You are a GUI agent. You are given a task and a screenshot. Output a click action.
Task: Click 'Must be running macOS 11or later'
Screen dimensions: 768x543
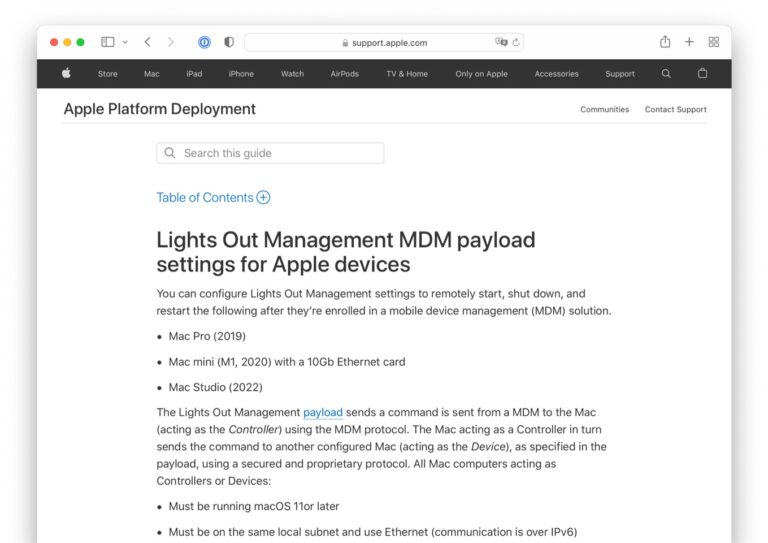tap(254, 506)
